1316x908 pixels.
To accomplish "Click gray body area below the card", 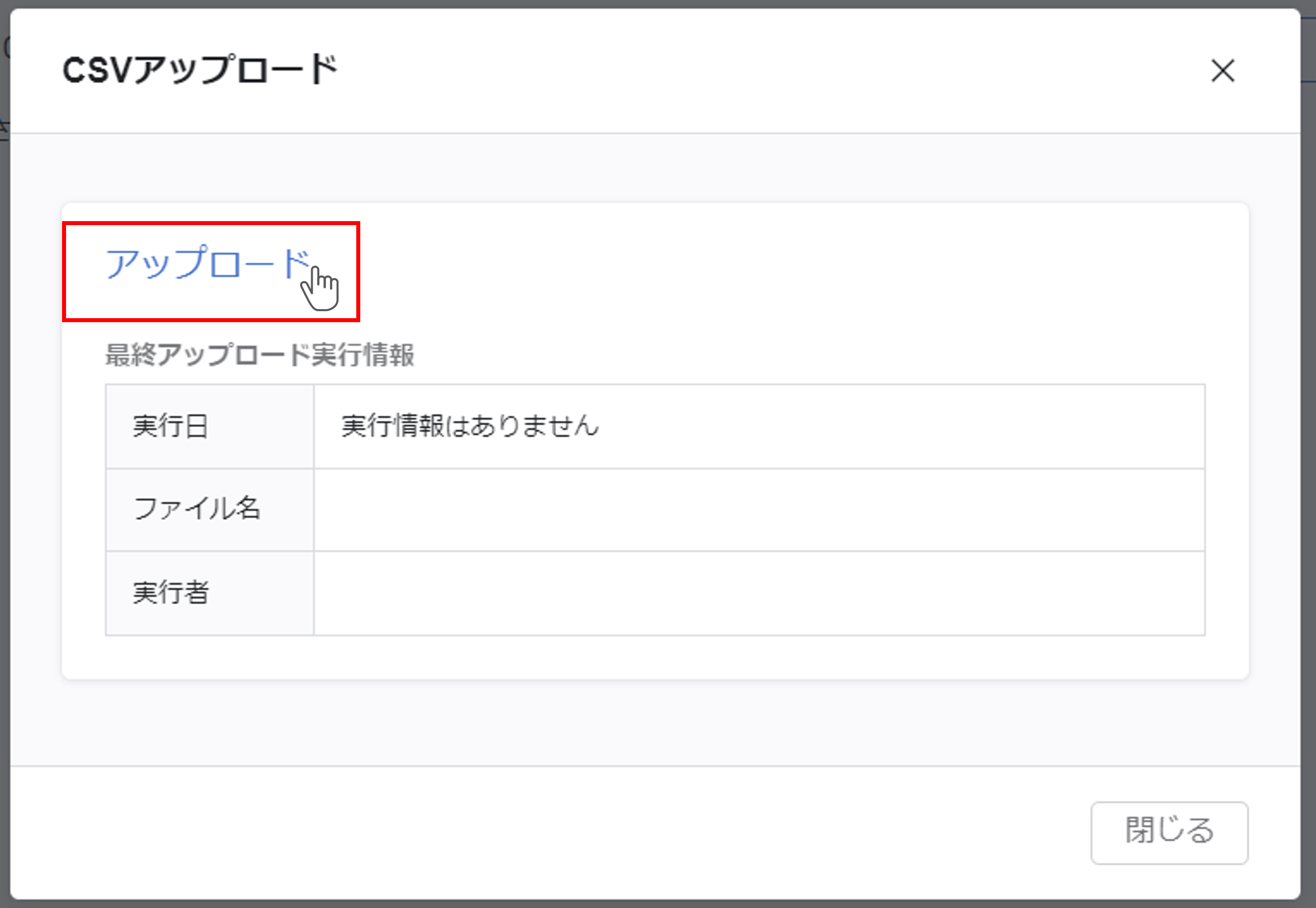I will click(654, 722).
